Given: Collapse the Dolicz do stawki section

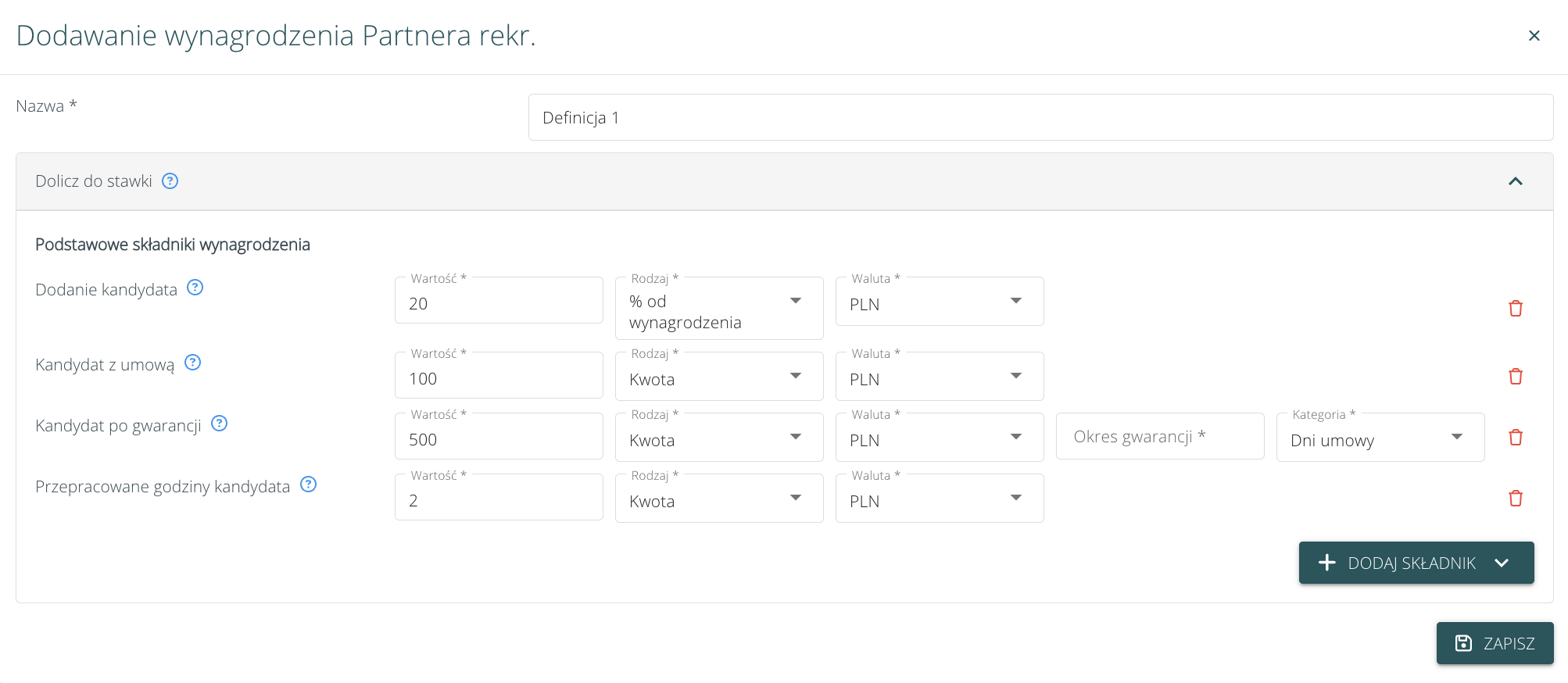Looking at the screenshot, I should point(1515,181).
